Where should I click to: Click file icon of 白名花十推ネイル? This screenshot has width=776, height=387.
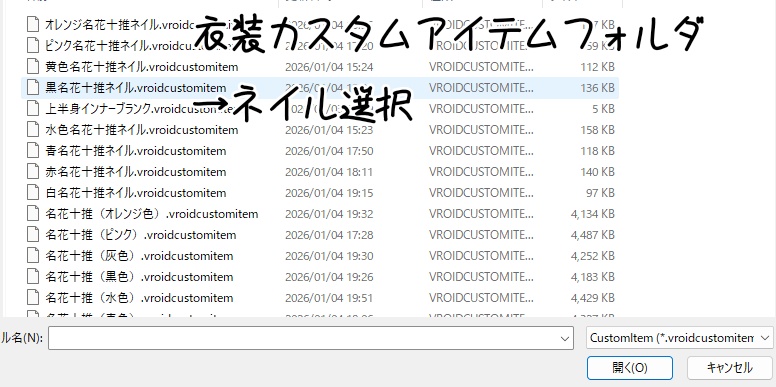(33, 193)
